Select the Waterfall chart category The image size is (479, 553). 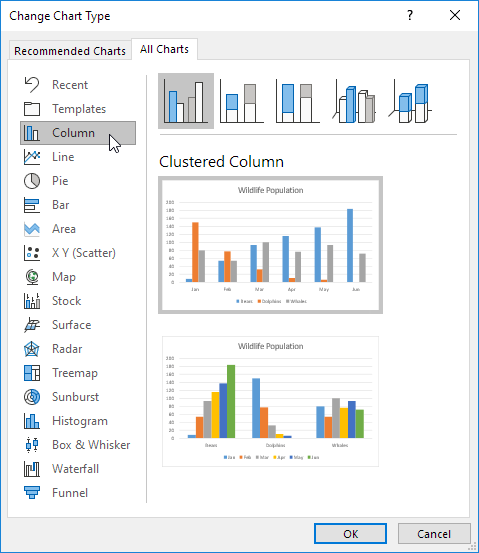click(78, 469)
